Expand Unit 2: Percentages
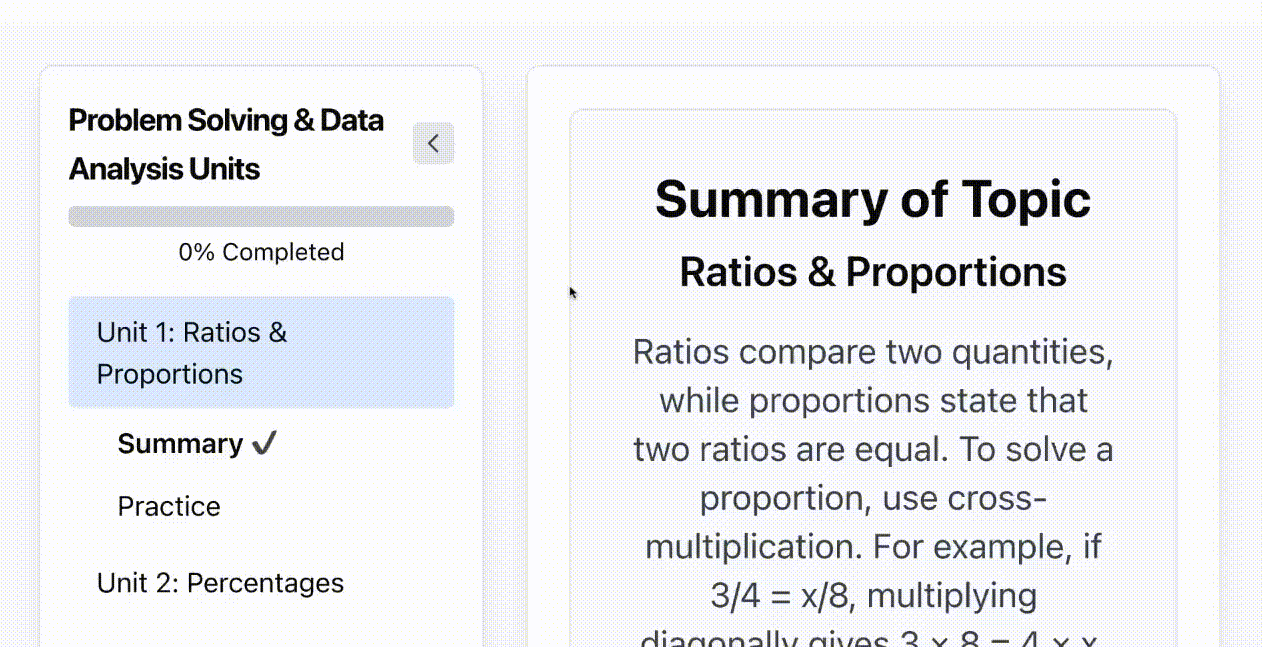 [220, 583]
